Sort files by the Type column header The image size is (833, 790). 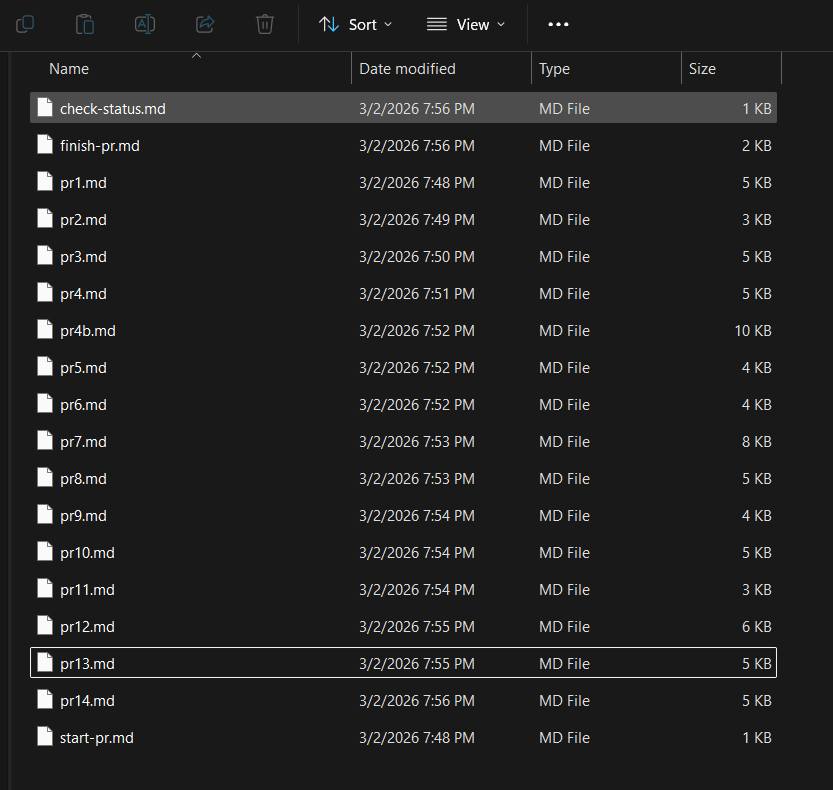coord(554,69)
